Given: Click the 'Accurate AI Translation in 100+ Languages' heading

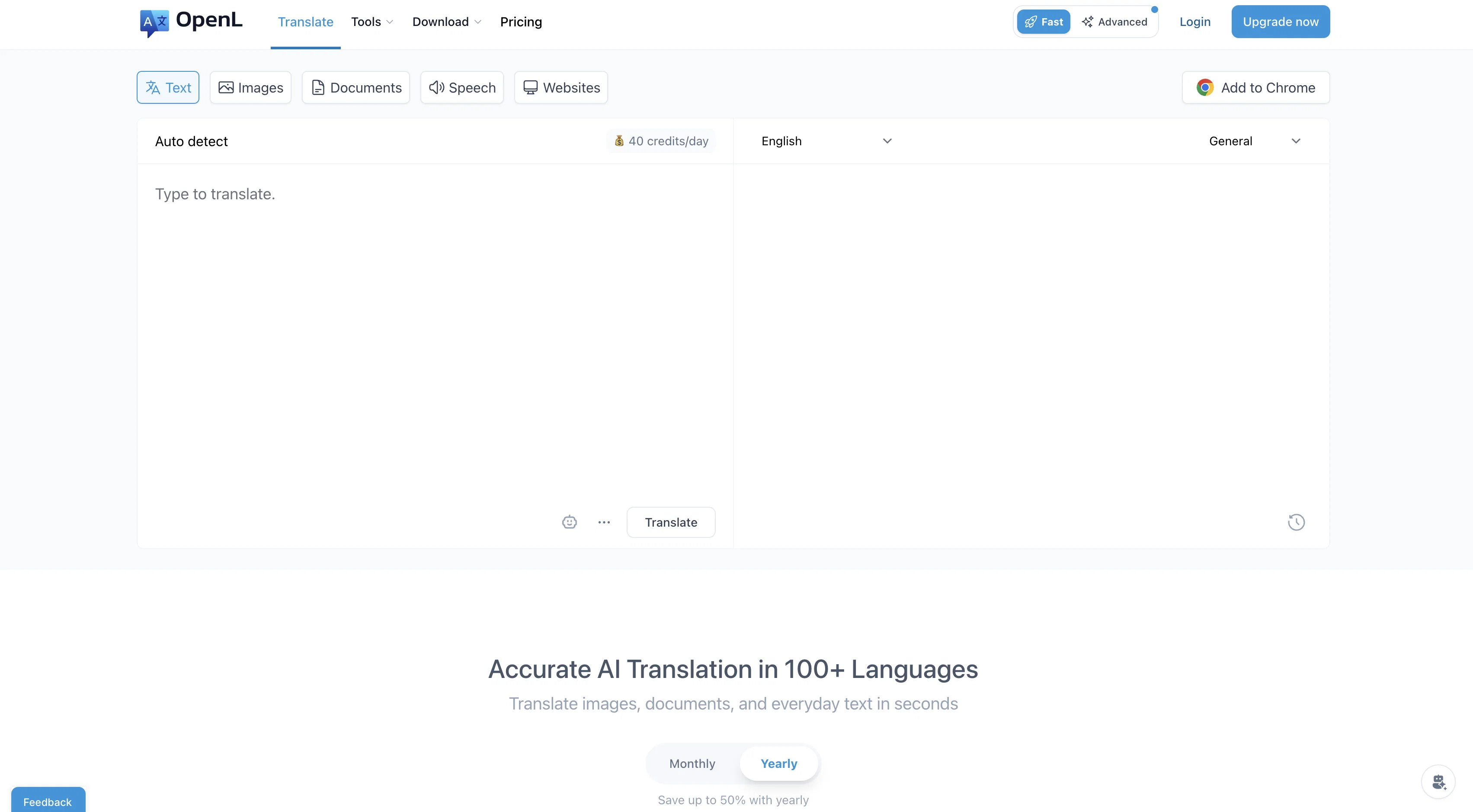Looking at the screenshot, I should point(733,669).
